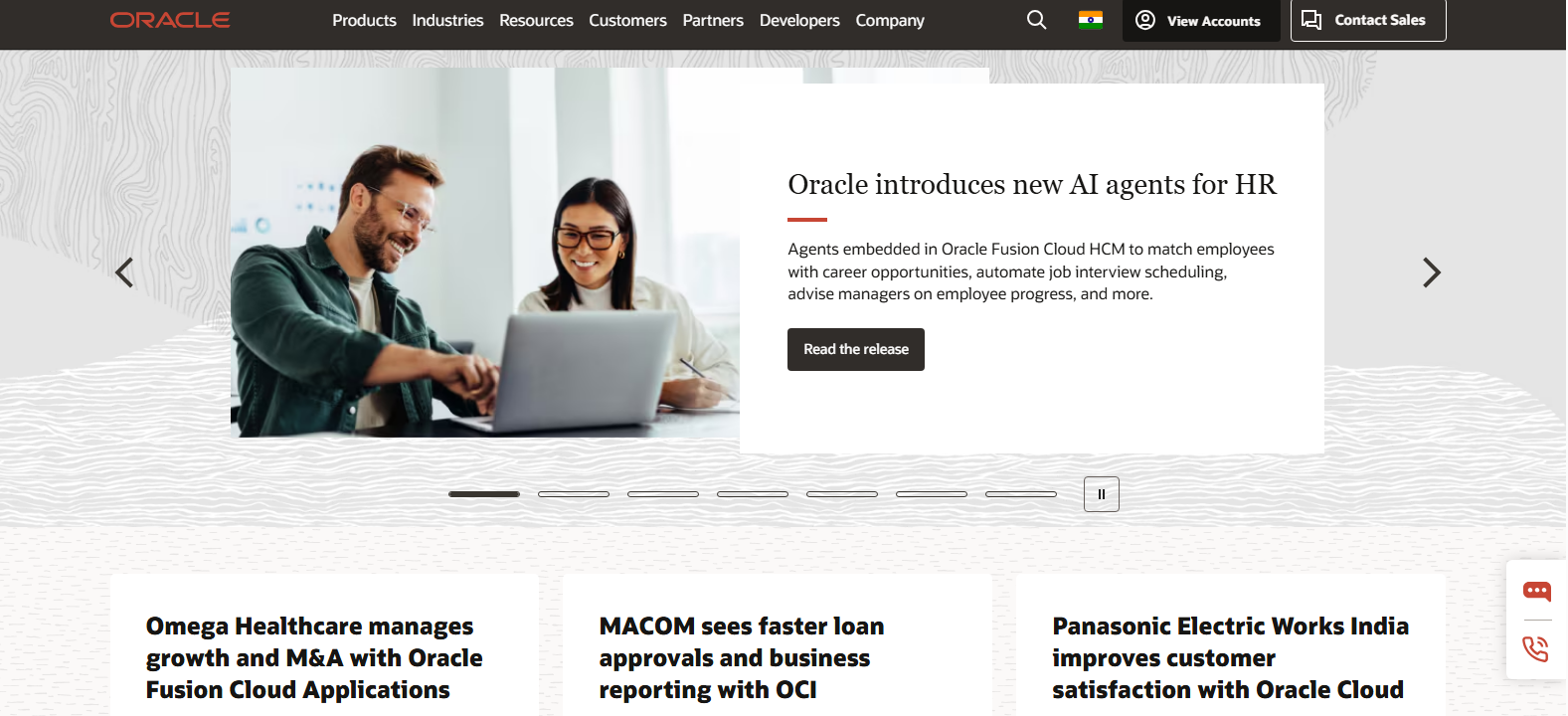Open the search magnifier icon
This screenshot has width=1568, height=716.
pyautogui.click(x=1036, y=20)
